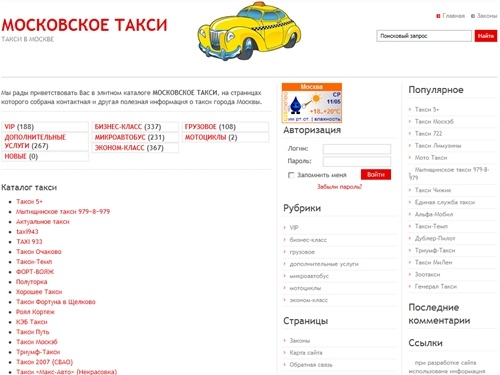Select эконом-класс under Рубрики
This screenshot has height=375, width=500.
[x=309, y=300]
